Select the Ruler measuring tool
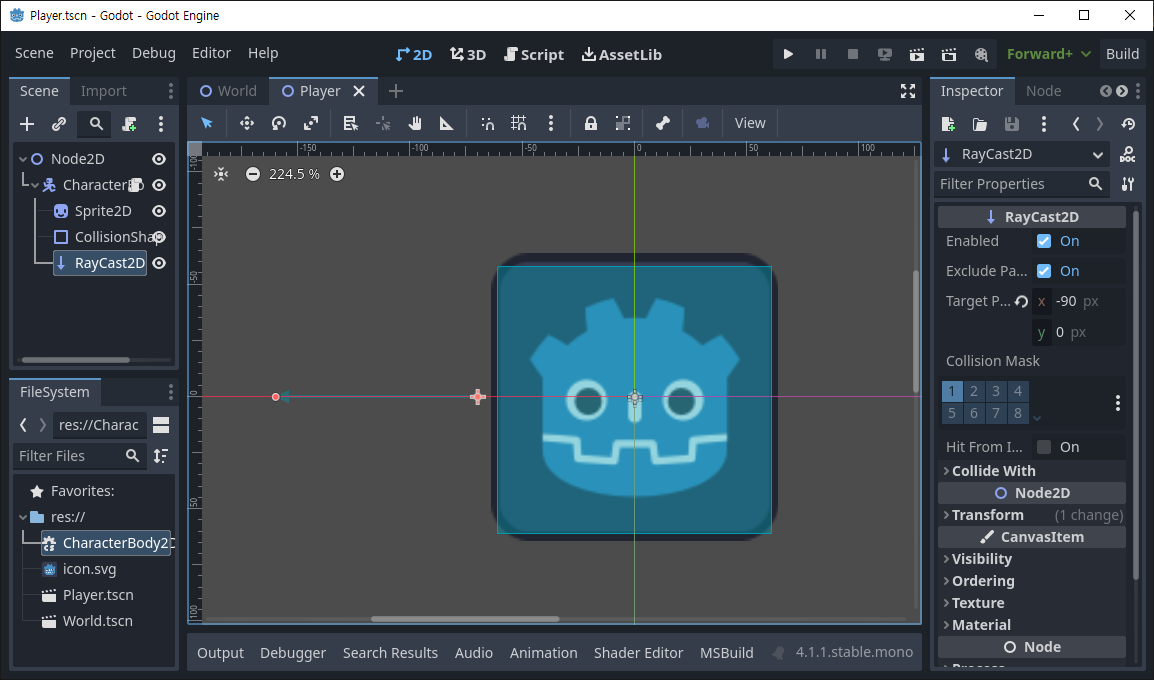Viewport: 1154px width, 680px height. [447, 123]
